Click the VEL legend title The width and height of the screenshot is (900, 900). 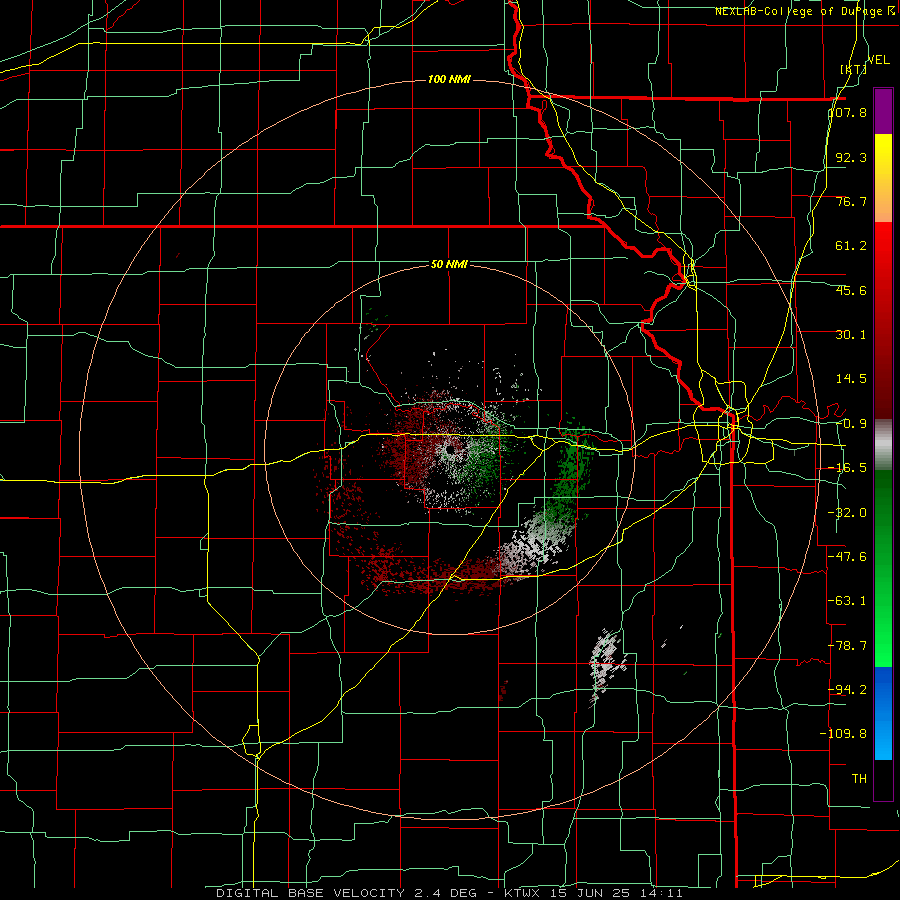(x=878, y=59)
